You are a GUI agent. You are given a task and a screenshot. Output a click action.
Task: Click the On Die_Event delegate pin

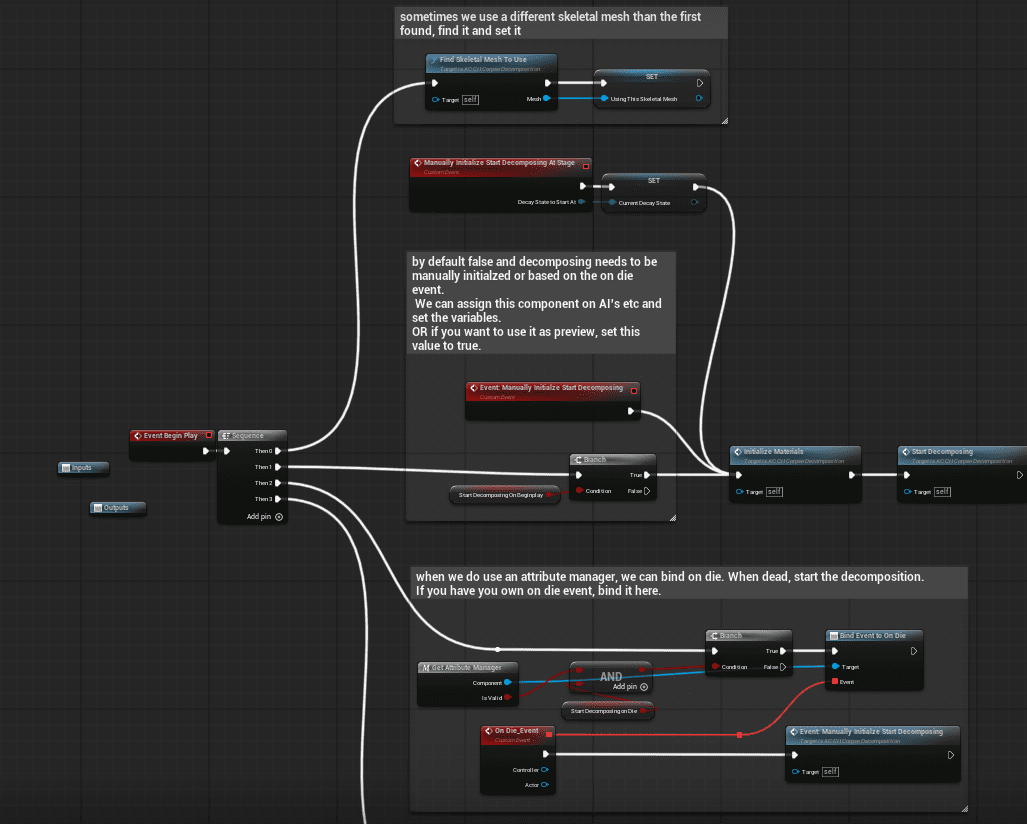coord(549,734)
